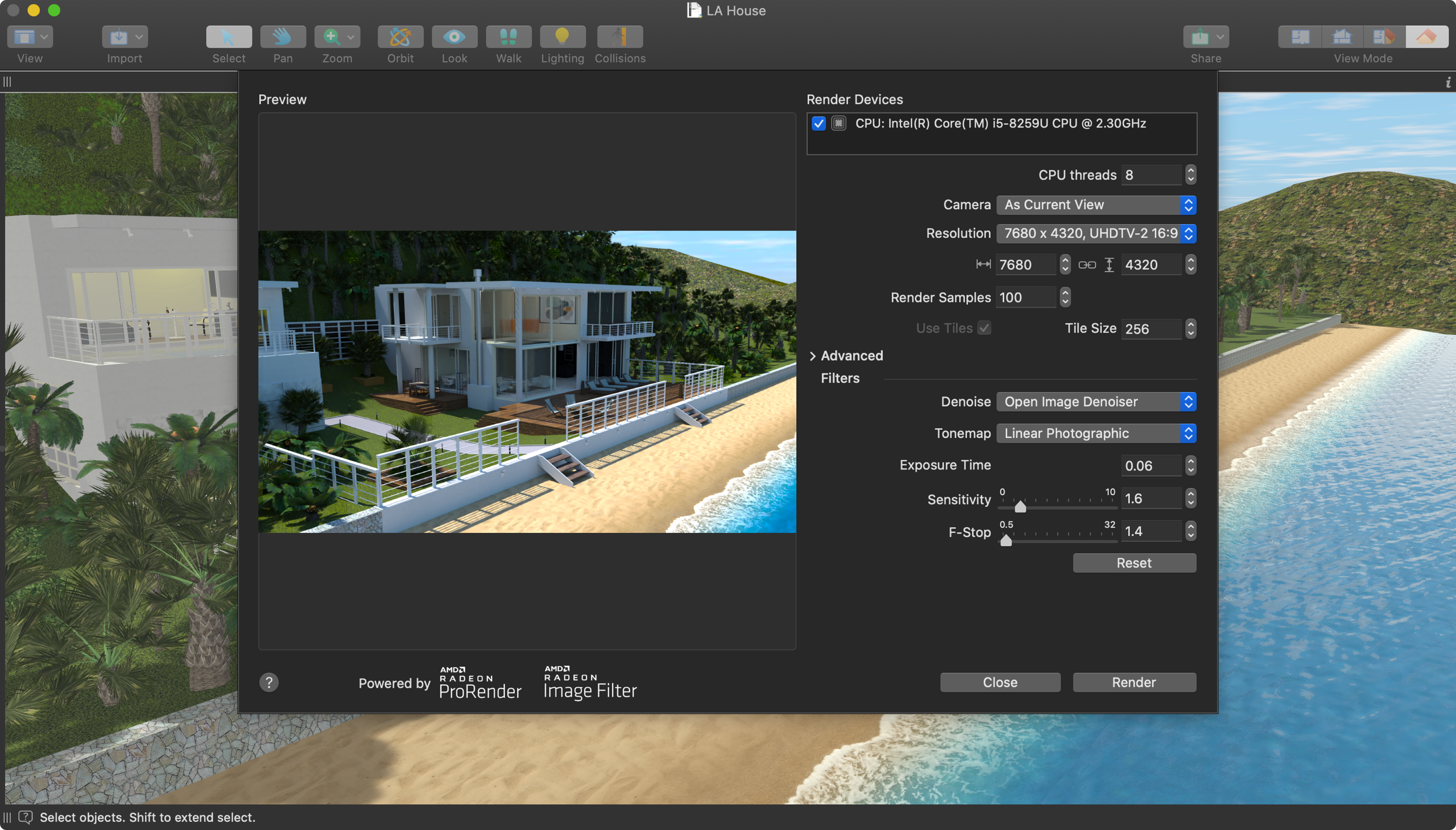The width and height of the screenshot is (1456, 830).
Task: Click the resolution height field 4320
Action: (1151, 264)
